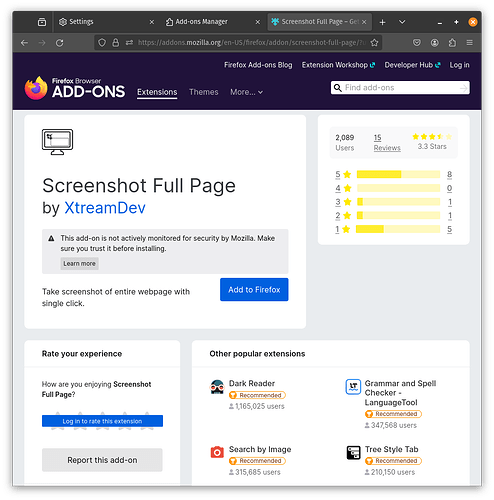Open the Pocket save icon
The height and width of the screenshot is (500, 494).
(417, 43)
